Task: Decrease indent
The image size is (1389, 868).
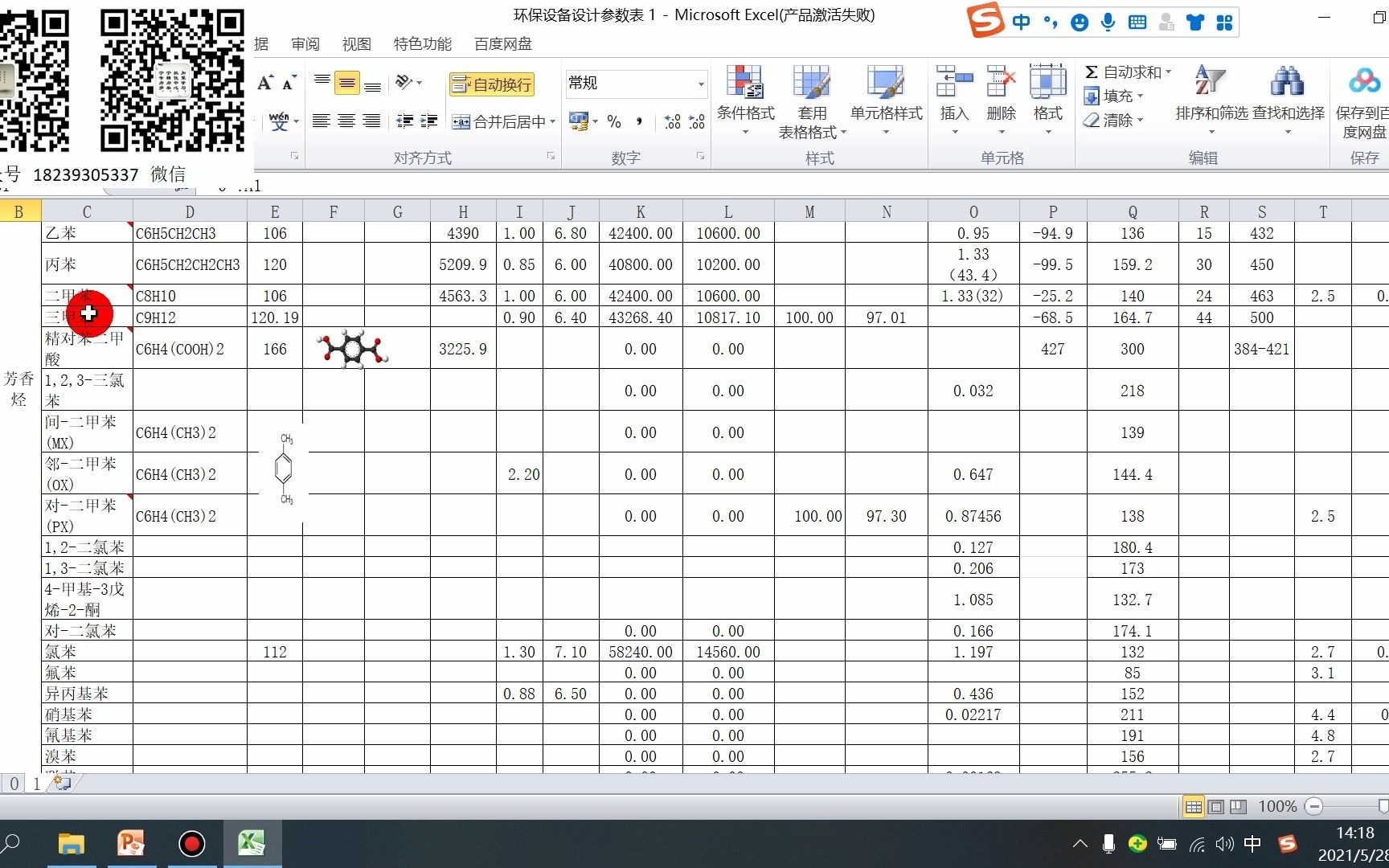Action: pos(404,121)
